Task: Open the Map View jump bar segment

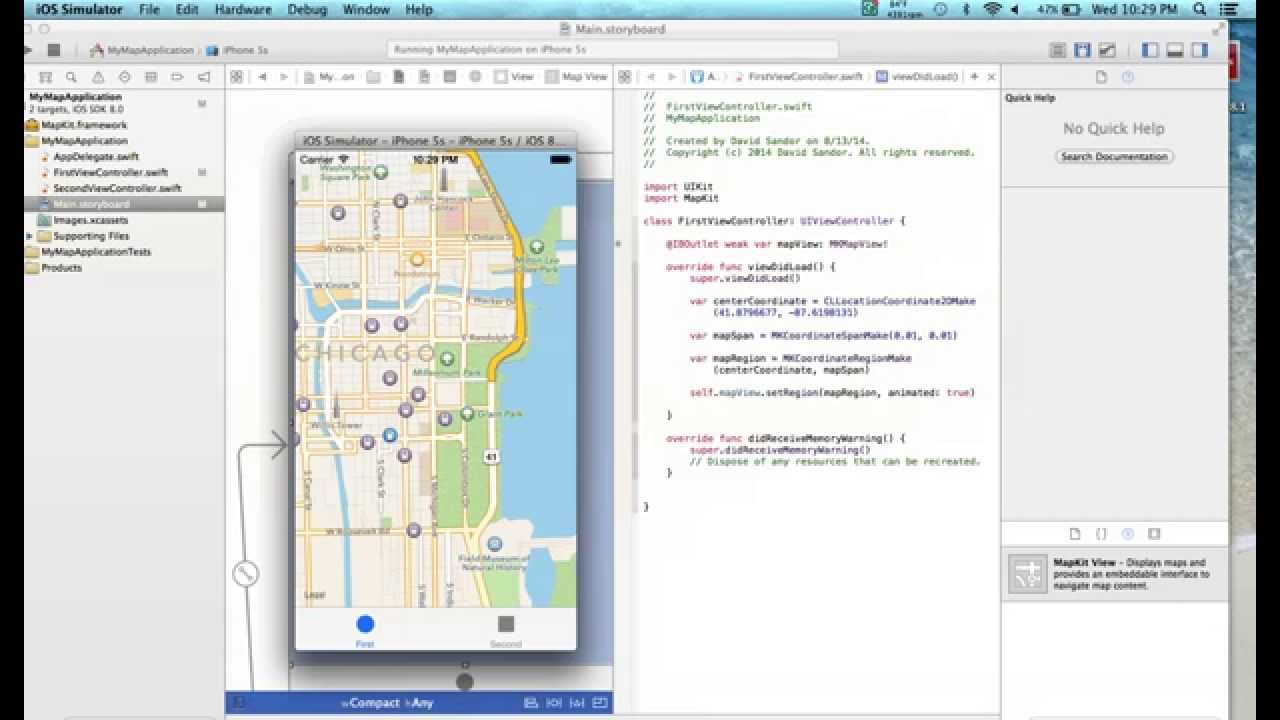Action: (x=577, y=77)
